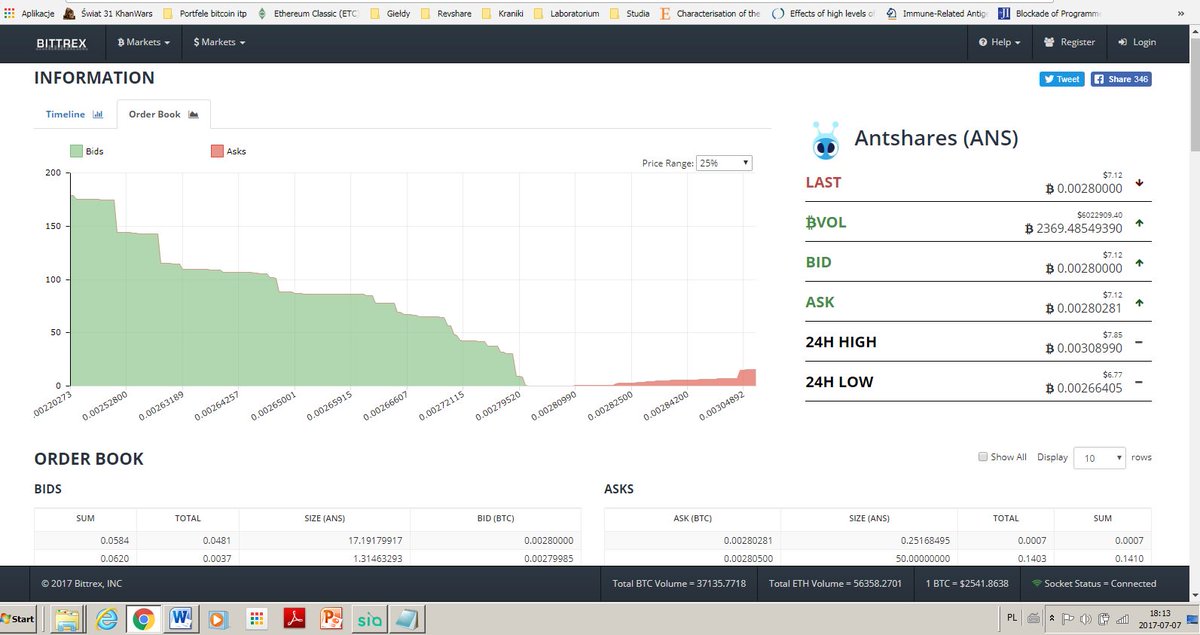
Task: Open Internet Explorer from the taskbar
Action: (x=105, y=619)
